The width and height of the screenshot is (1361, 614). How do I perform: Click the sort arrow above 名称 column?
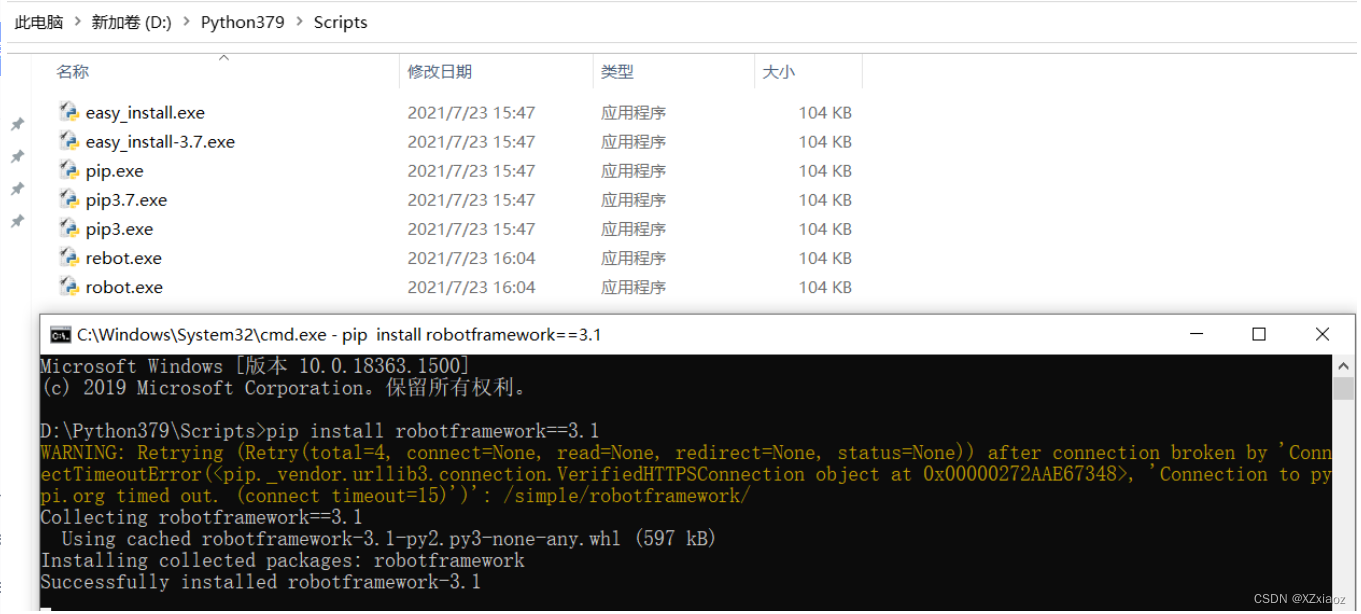tap(224, 58)
